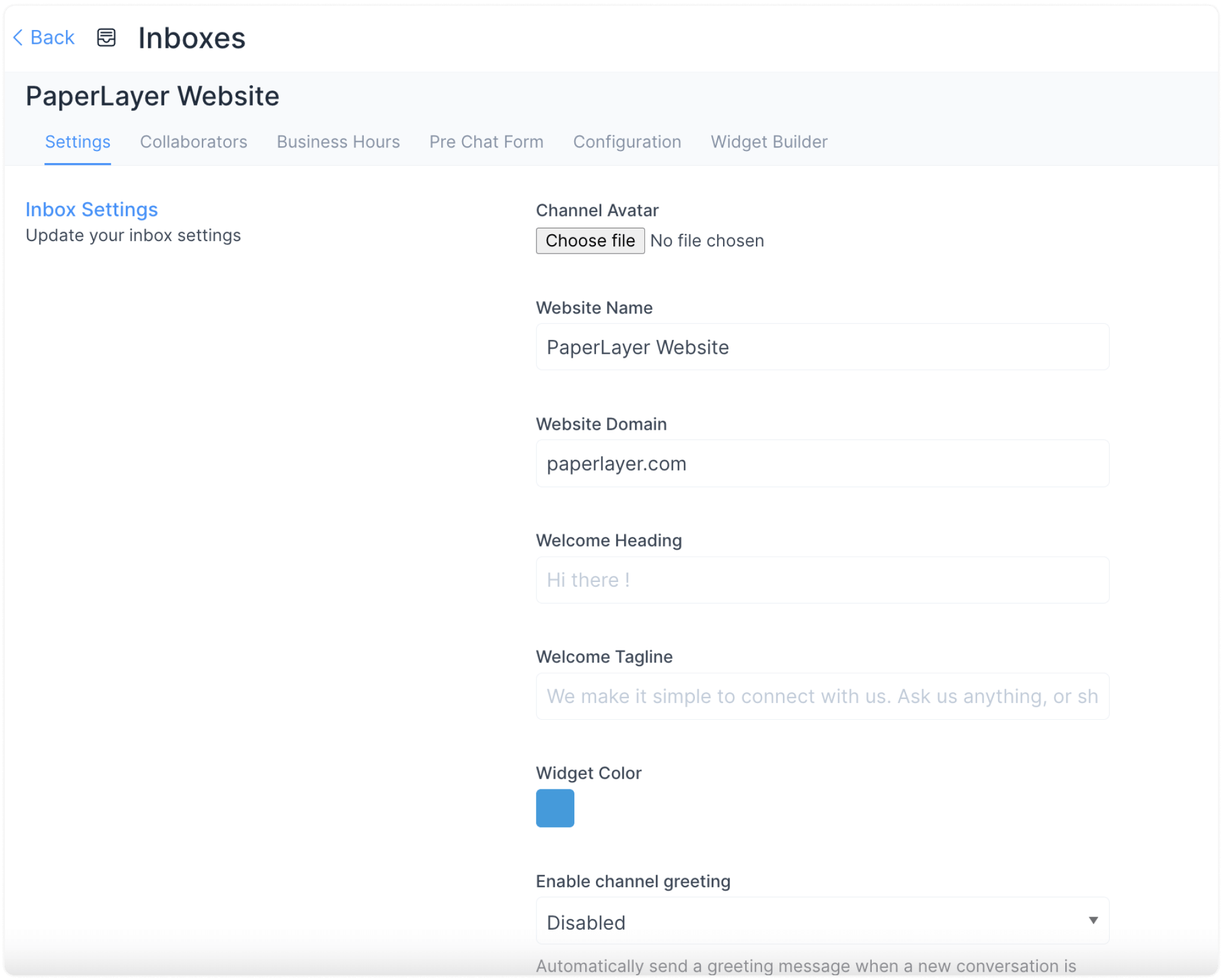Screen dimensions: 1223x980
Task: Select the Settings tab
Action: click(x=77, y=142)
